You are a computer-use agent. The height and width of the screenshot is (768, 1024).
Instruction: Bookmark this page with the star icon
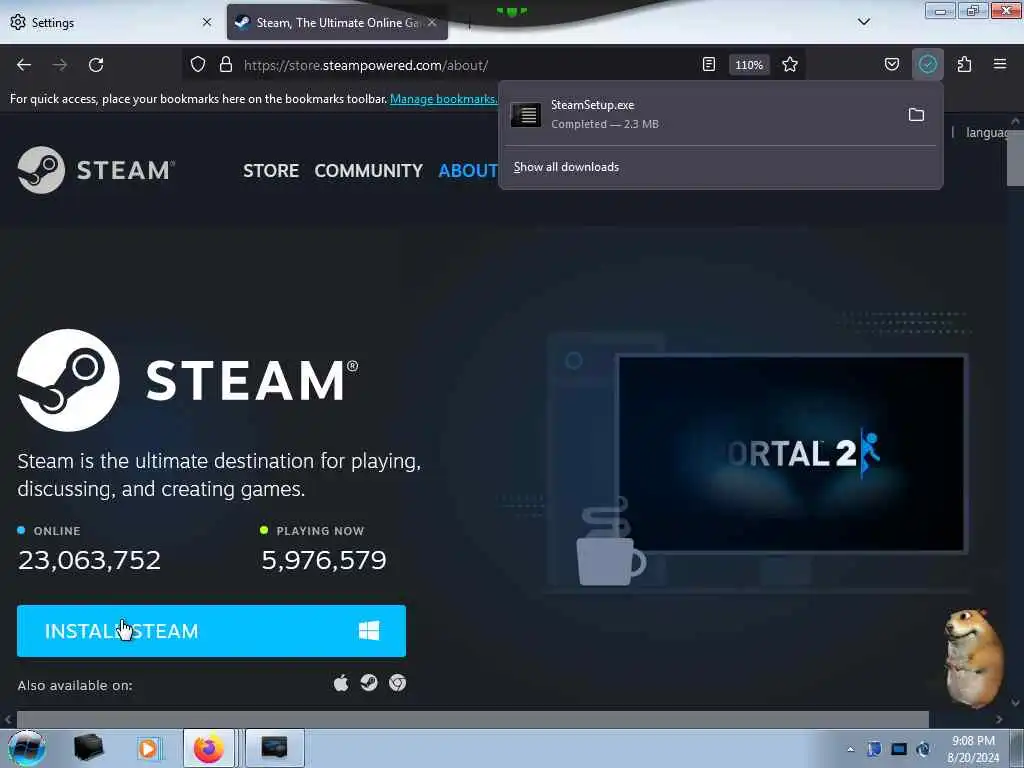click(790, 65)
